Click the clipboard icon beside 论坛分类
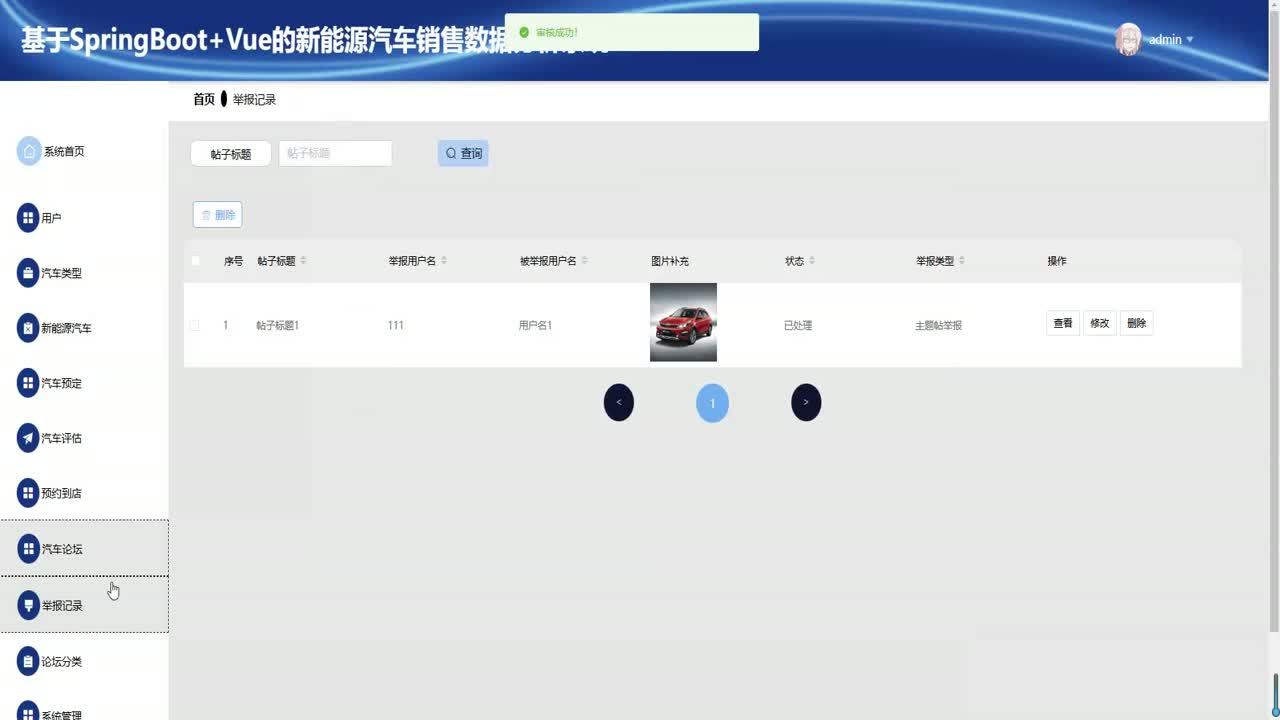The width and height of the screenshot is (1280, 720). point(28,661)
